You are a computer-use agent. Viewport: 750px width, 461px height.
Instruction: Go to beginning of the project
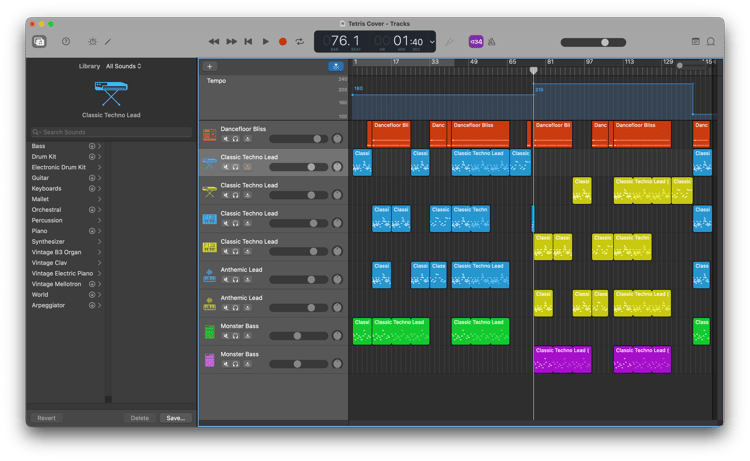tap(248, 42)
